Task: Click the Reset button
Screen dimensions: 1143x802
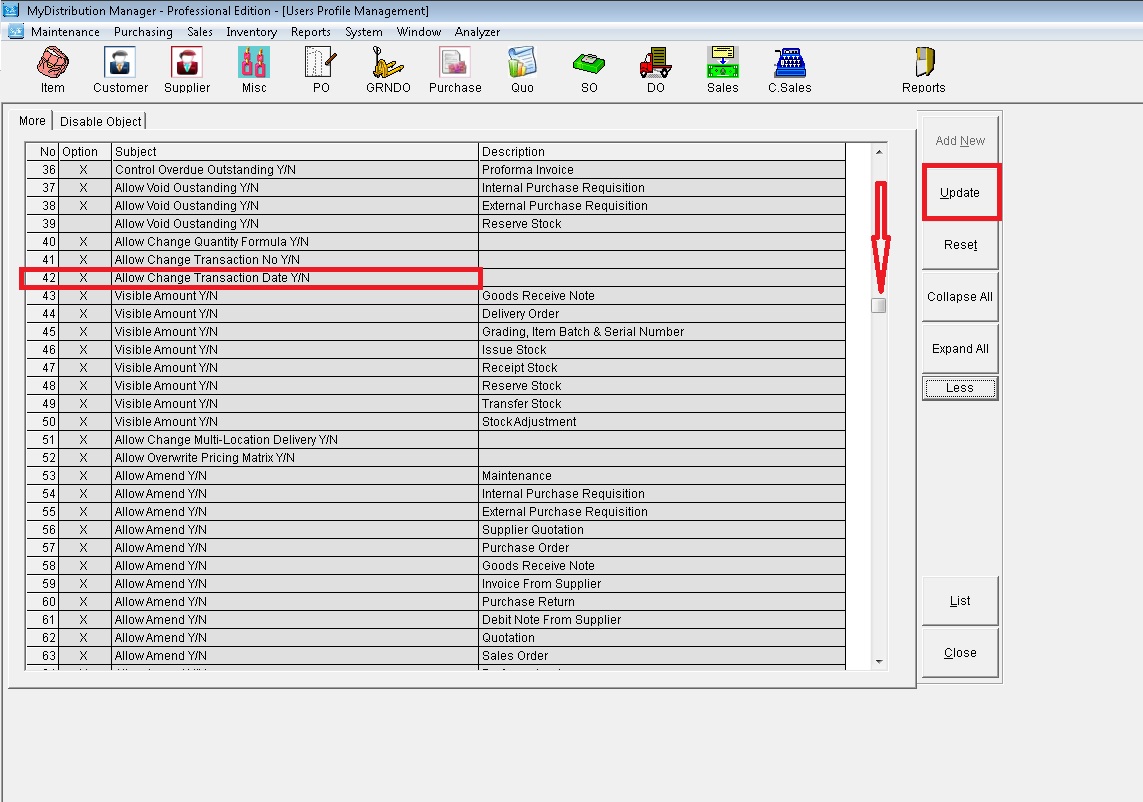Action: click(960, 245)
